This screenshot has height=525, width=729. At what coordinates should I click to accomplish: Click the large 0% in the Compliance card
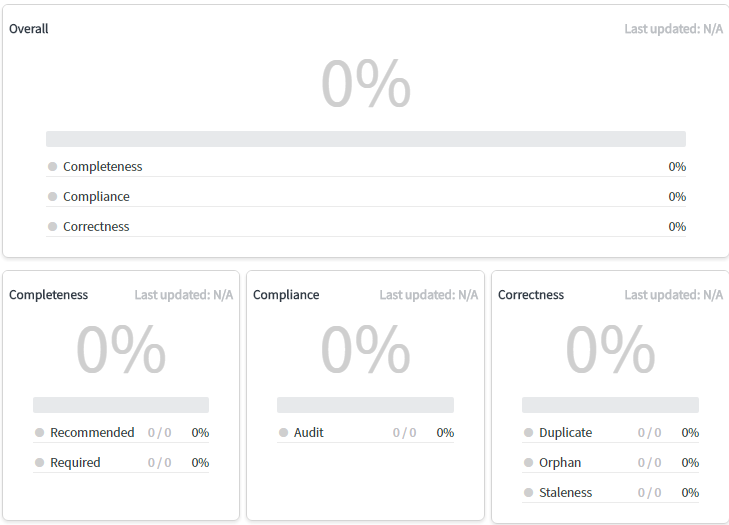pyautogui.click(x=365, y=350)
